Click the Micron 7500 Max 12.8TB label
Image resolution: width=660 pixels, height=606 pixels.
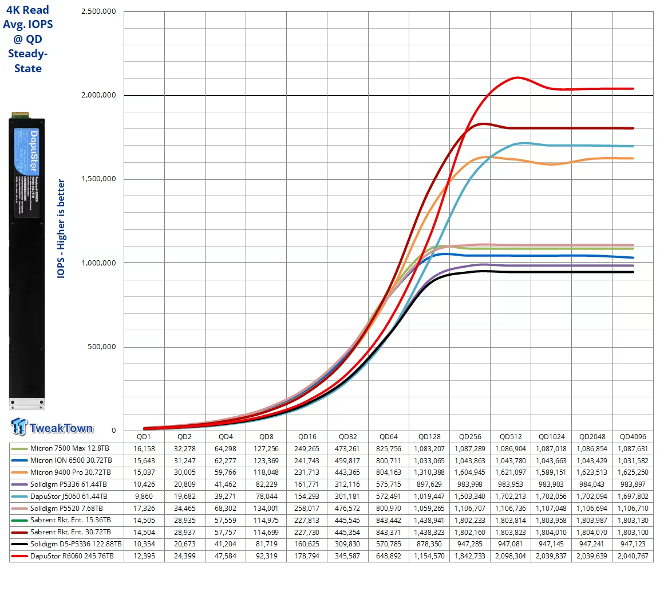pyautogui.click(x=70, y=449)
